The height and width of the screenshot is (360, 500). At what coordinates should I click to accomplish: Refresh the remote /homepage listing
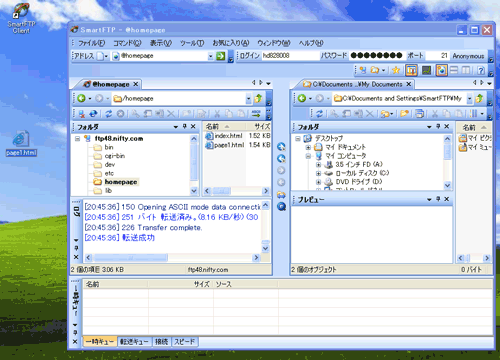point(108,114)
